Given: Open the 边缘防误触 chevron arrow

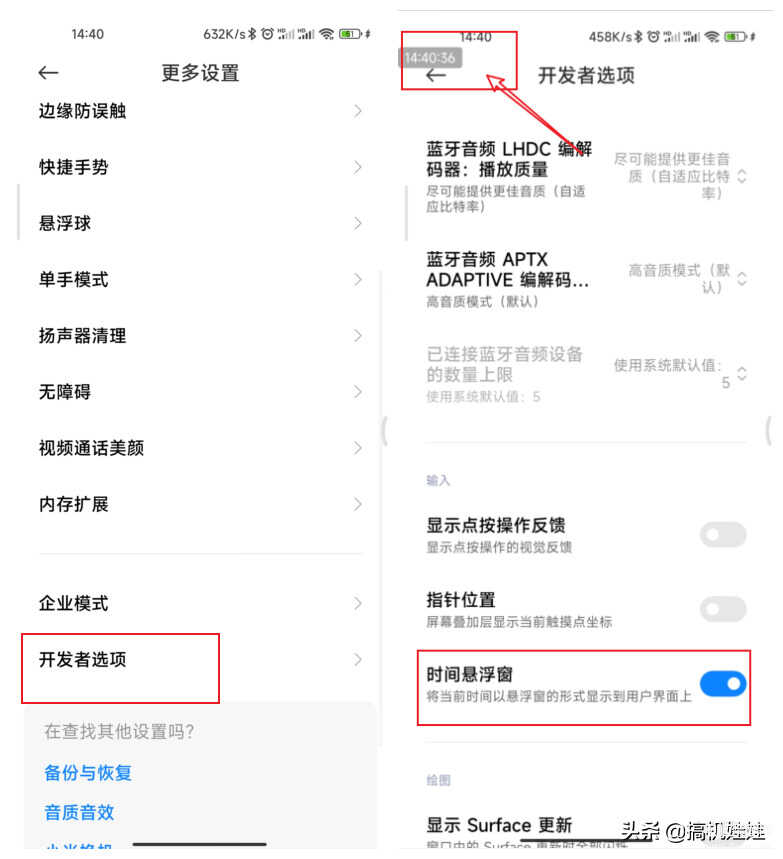Looking at the screenshot, I should tap(358, 111).
